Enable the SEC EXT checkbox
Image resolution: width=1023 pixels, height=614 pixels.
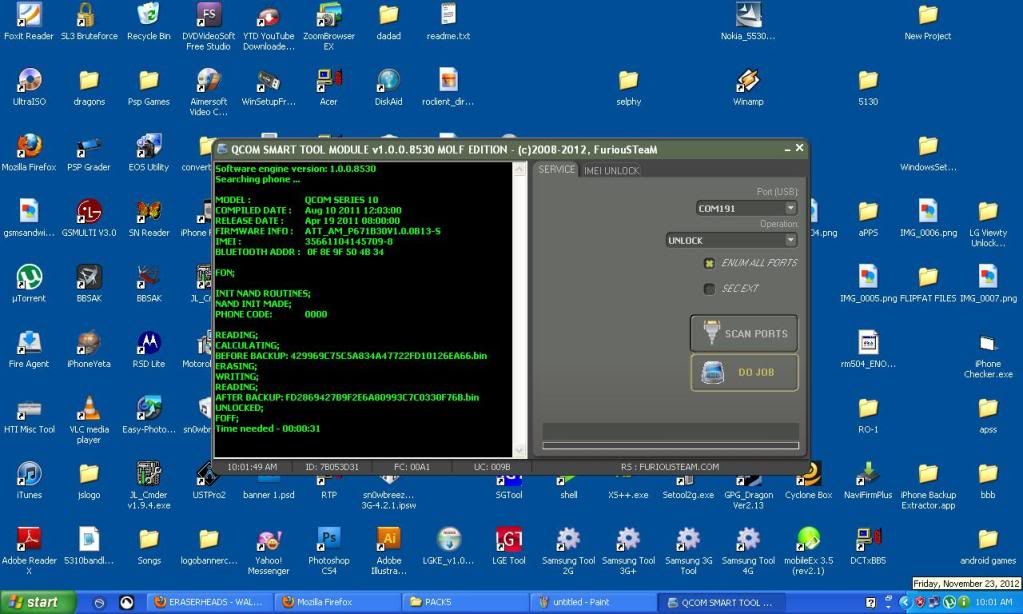click(710, 289)
